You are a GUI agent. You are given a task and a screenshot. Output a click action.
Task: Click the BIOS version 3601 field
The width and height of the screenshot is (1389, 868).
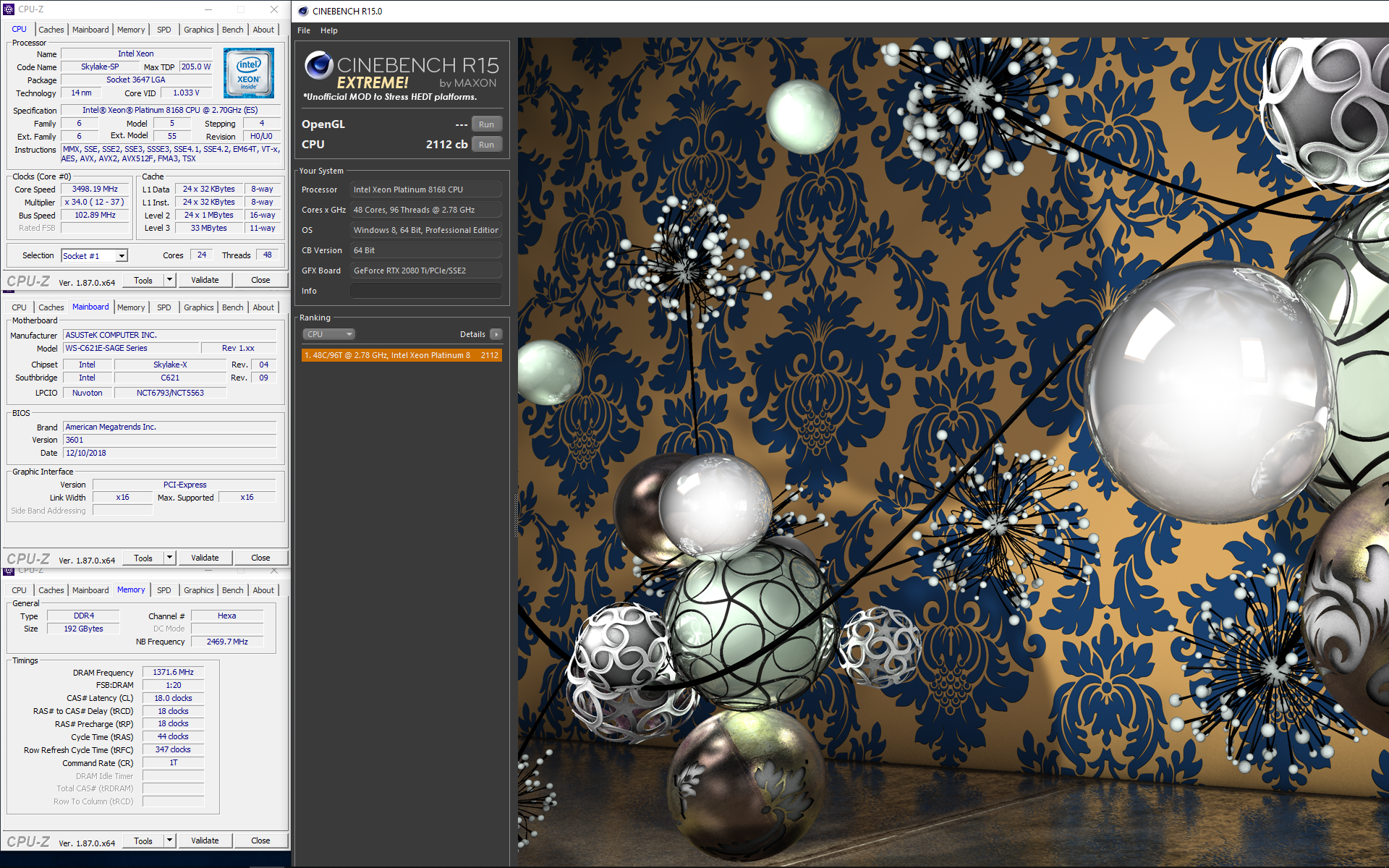(169, 440)
